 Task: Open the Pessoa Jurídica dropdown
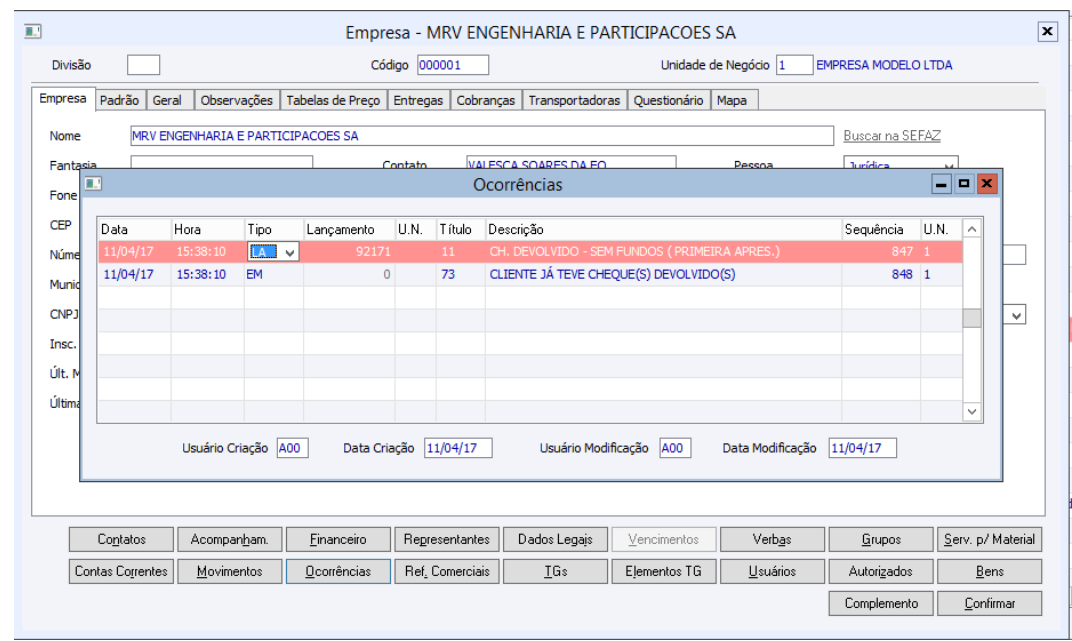[x=949, y=165]
